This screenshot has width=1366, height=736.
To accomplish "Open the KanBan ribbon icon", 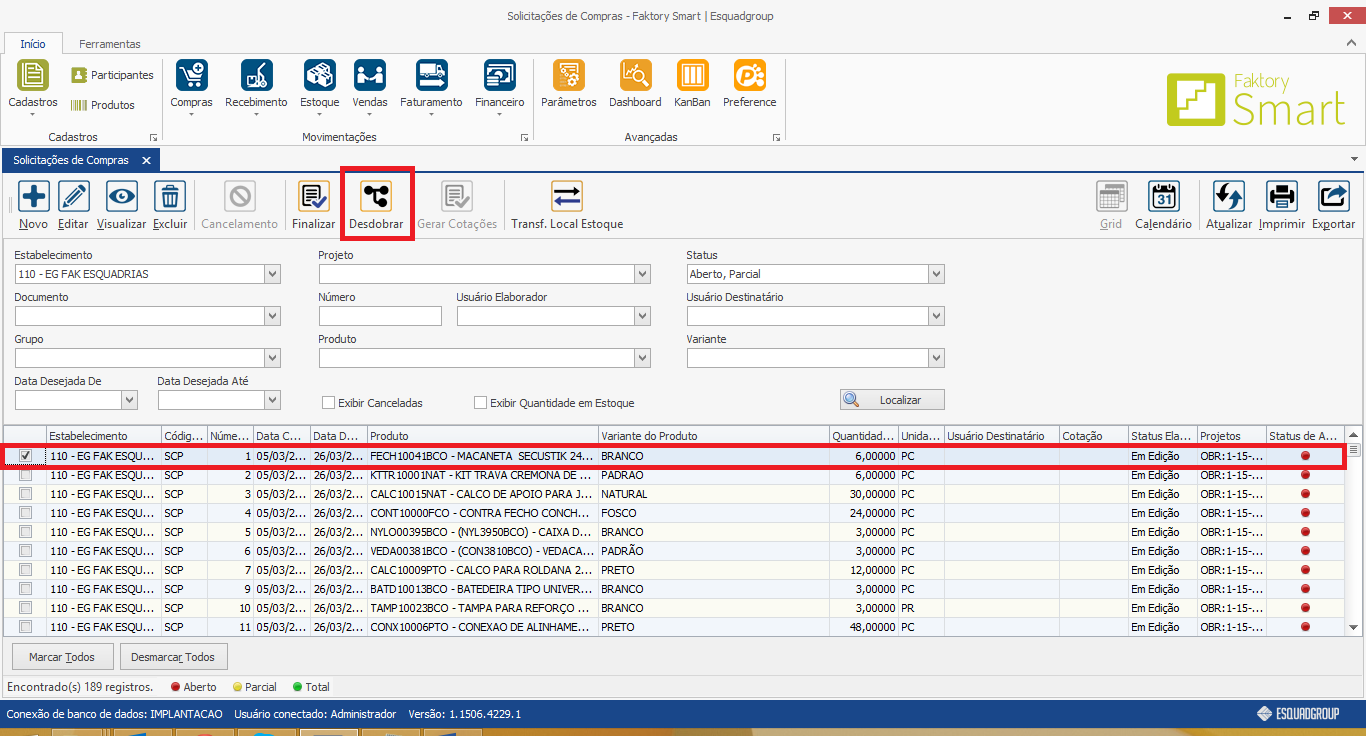I will (x=692, y=76).
